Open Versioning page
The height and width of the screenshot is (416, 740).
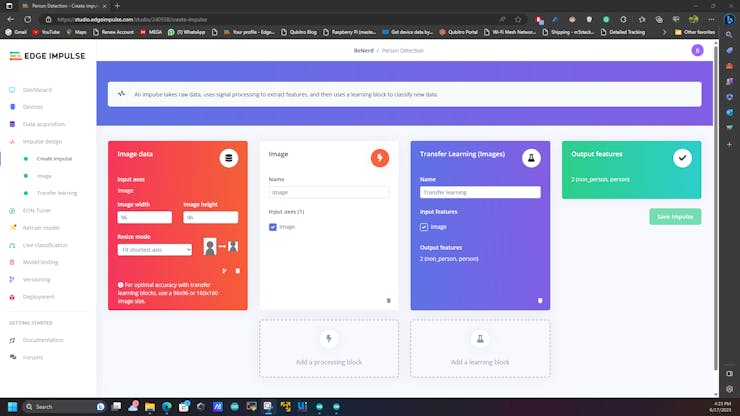pyautogui.click(x=36, y=280)
